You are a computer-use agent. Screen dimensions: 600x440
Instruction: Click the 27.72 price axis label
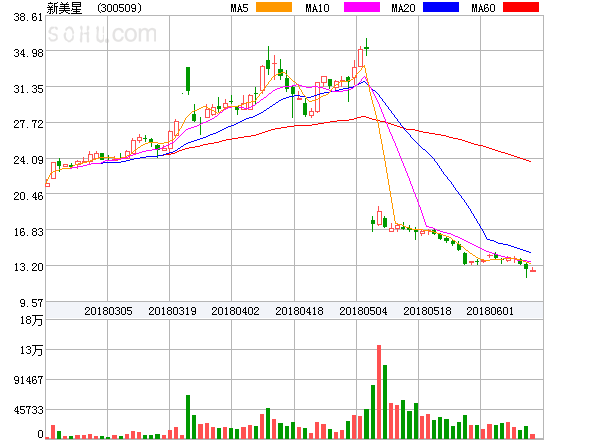point(28,124)
